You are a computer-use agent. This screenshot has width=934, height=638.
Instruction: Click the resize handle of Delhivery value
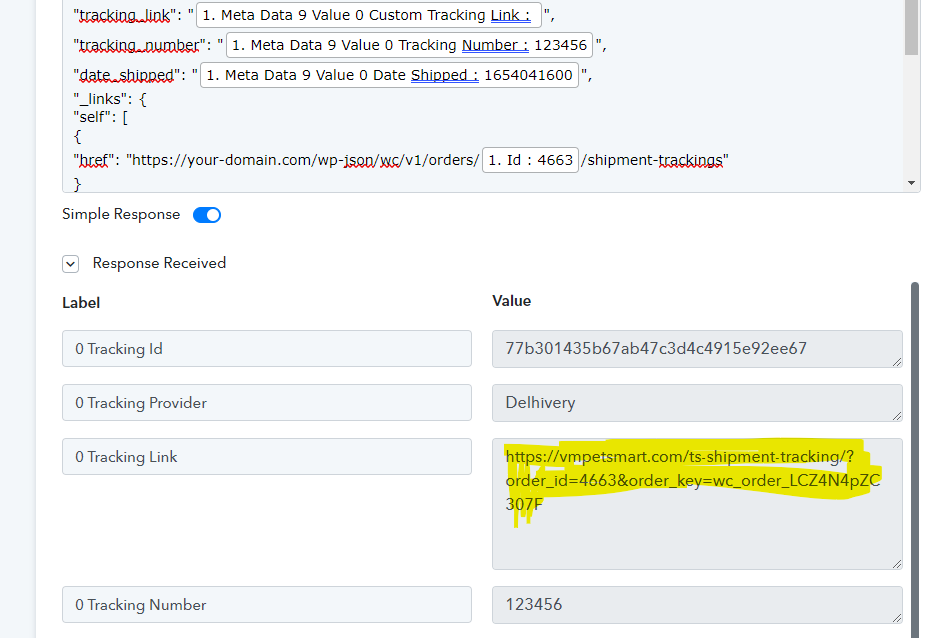[896, 415]
